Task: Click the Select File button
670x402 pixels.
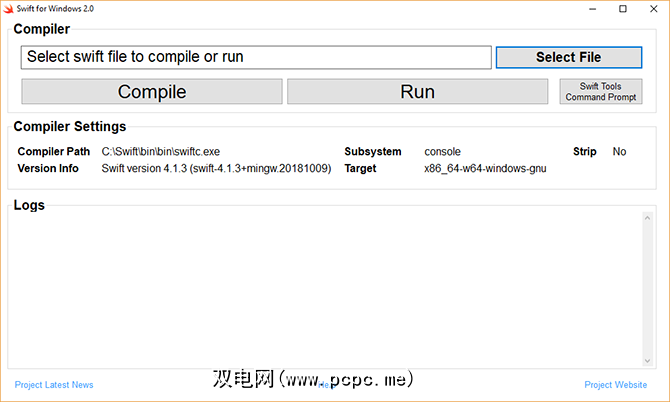Action: coord(569,57)
